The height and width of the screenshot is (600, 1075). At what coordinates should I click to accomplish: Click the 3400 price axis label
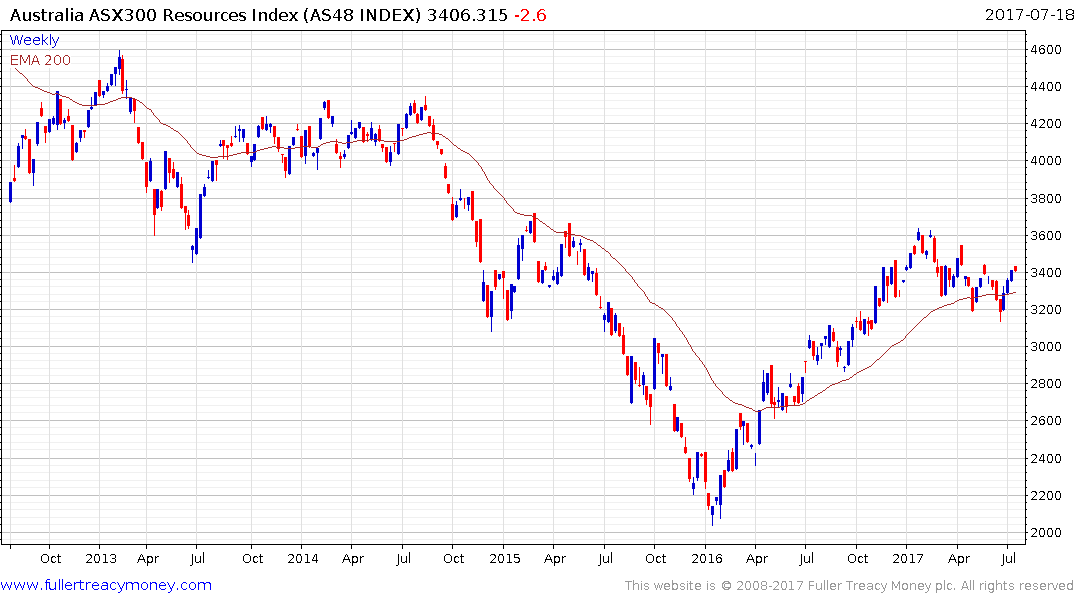point(1046,272)
